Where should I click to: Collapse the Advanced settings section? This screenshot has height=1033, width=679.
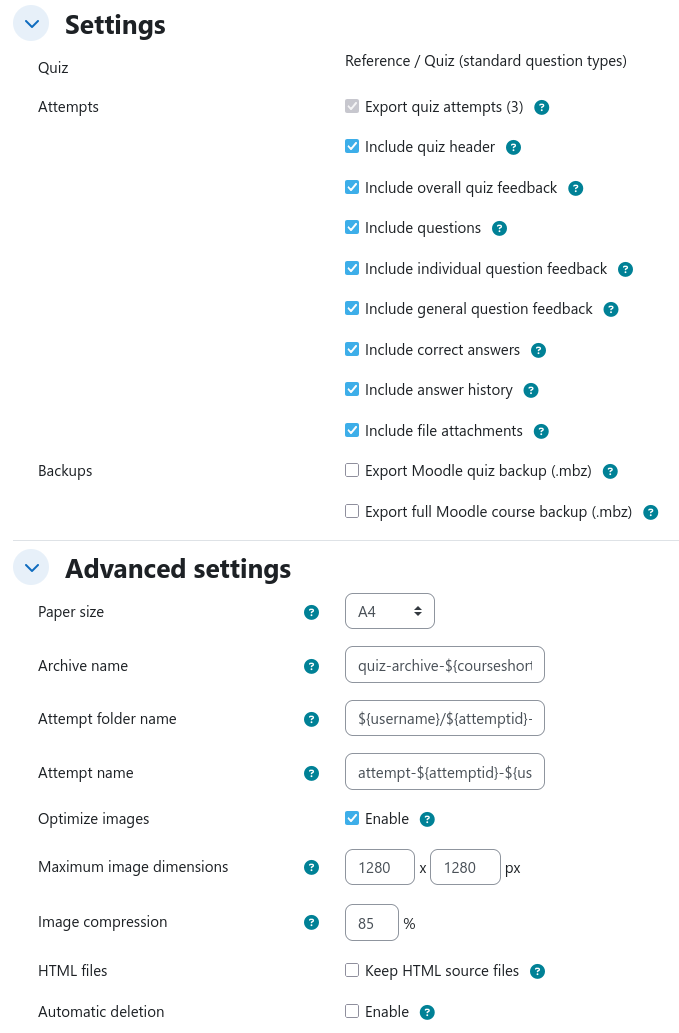point(31,568)
